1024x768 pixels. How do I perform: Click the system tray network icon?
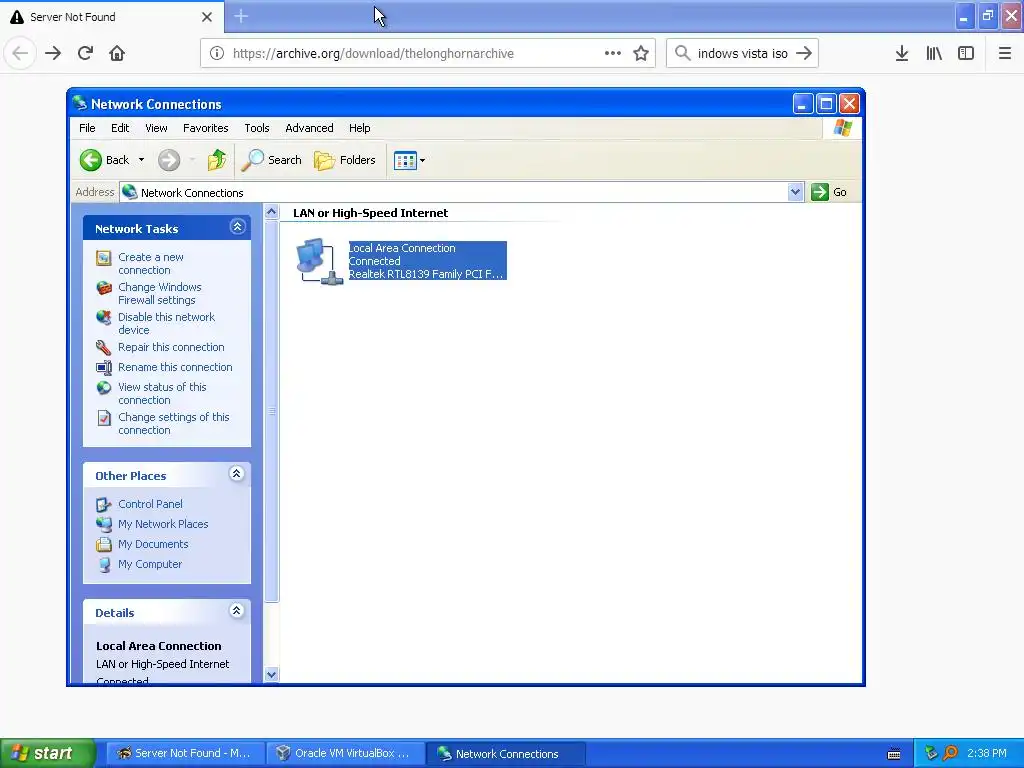click(931, 753)
